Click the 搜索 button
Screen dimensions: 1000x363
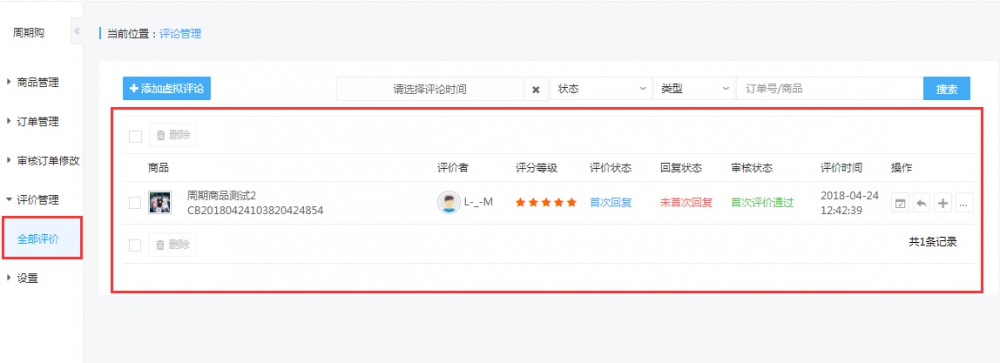click(946, 89)
